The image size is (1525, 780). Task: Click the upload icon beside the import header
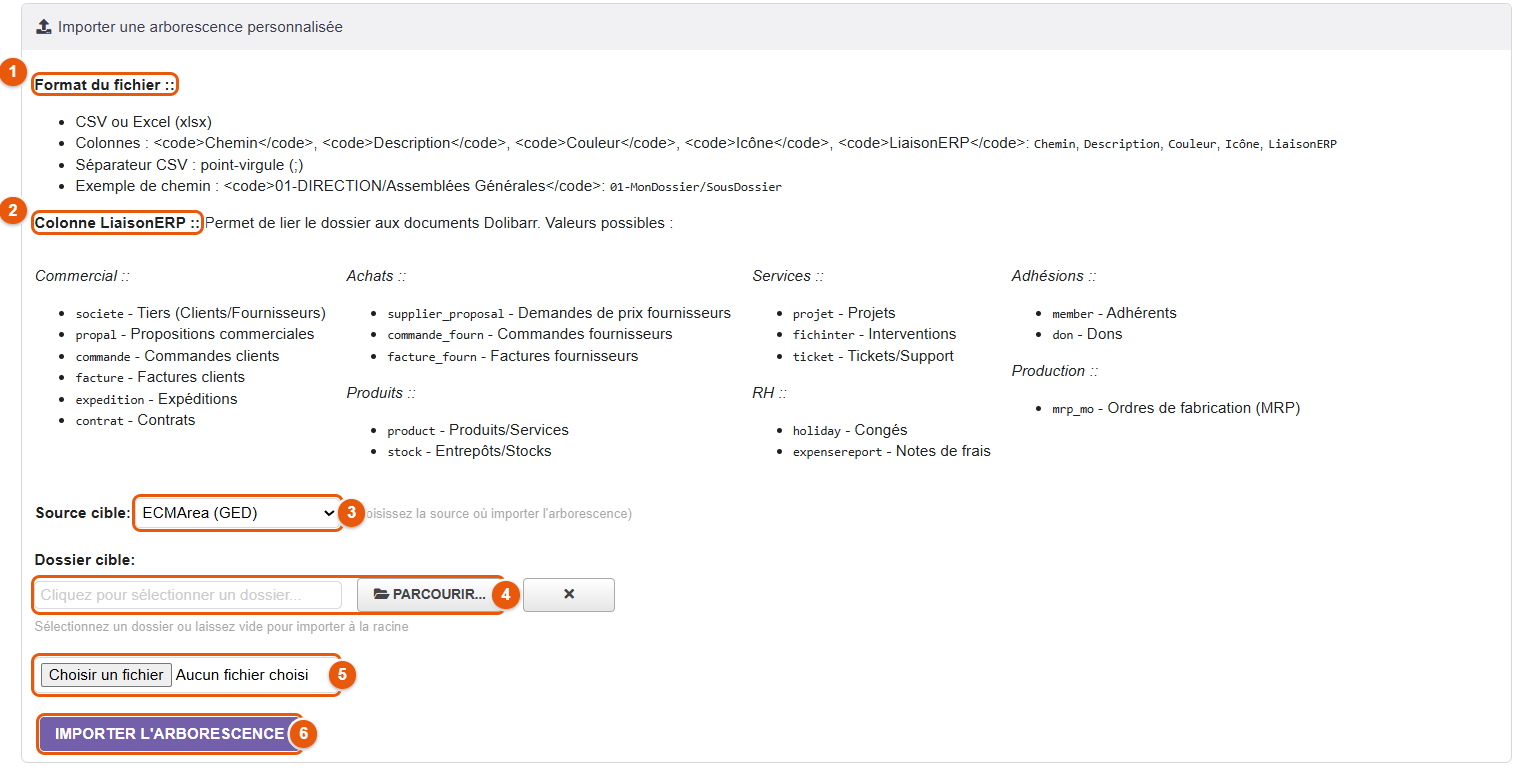44,27
